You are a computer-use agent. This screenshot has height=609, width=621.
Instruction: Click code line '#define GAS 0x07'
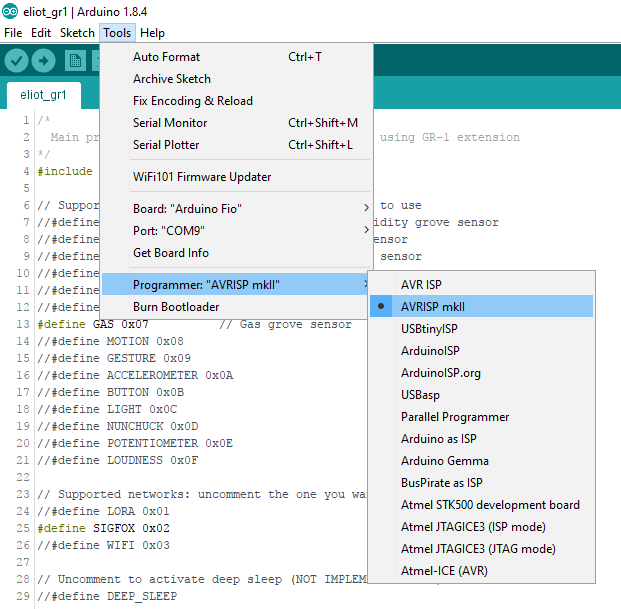click(x=93, y=324)
